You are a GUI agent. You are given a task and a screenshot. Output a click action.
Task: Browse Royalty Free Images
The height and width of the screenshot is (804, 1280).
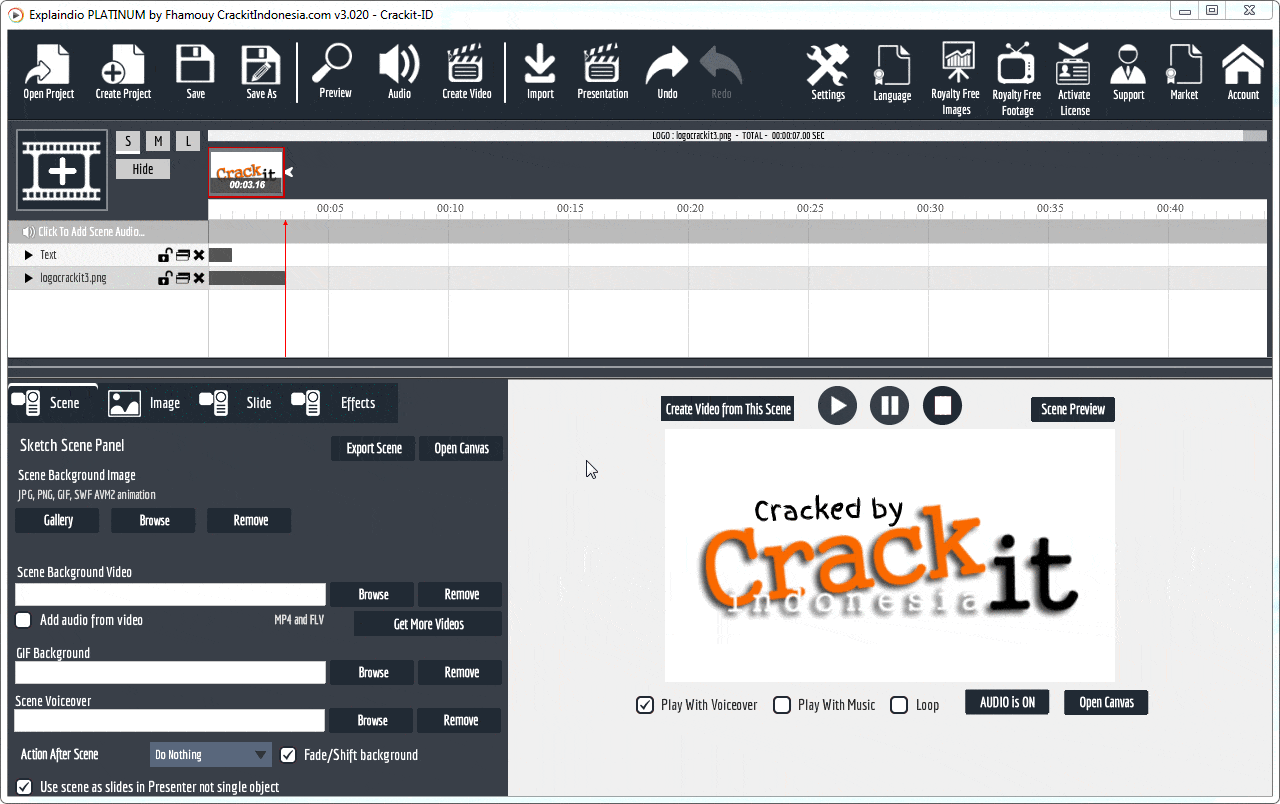(956, 79)
